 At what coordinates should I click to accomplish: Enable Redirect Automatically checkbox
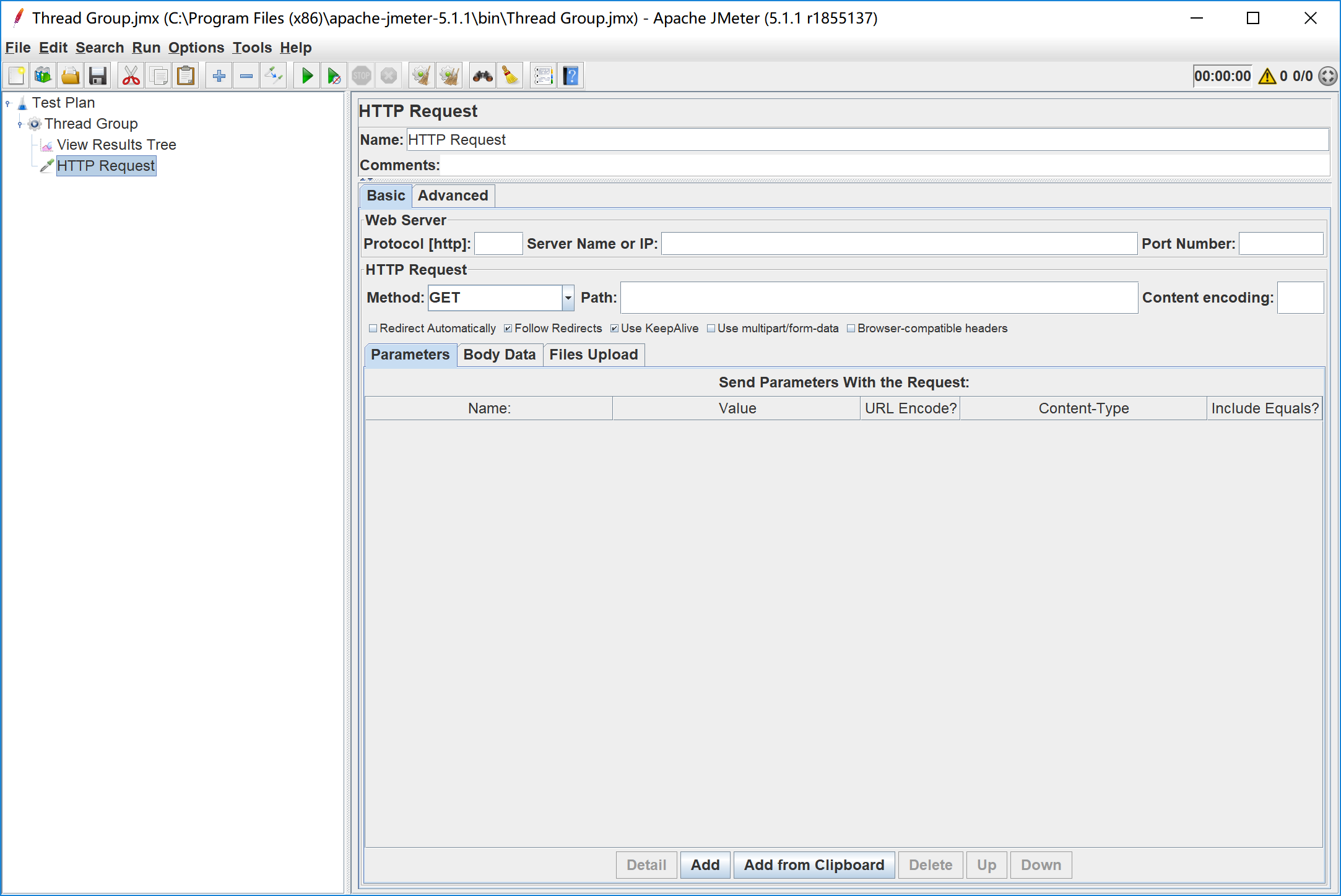coord(373,329)
